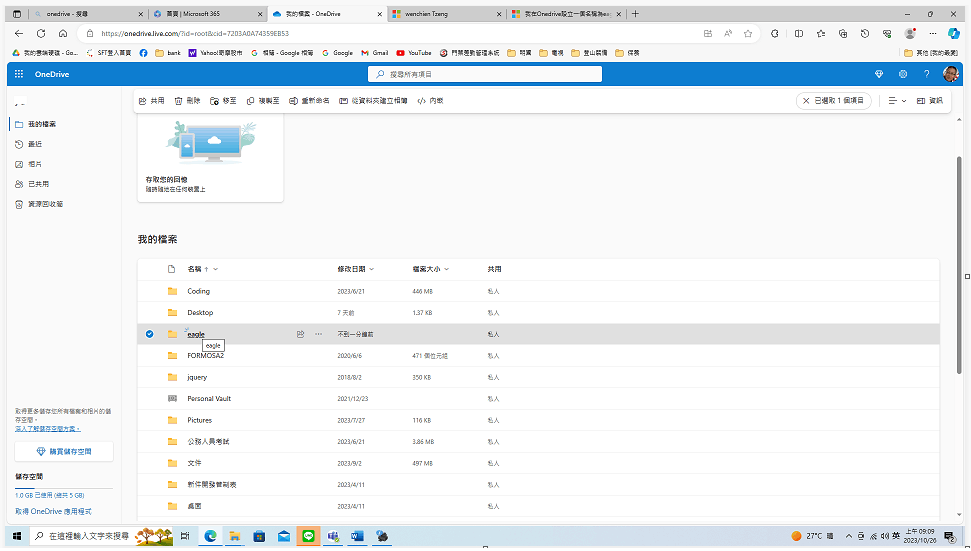The width and height of the screenshot is (971, 551).
Task: Open the File size column dropdown
Action: click(430, 269)
